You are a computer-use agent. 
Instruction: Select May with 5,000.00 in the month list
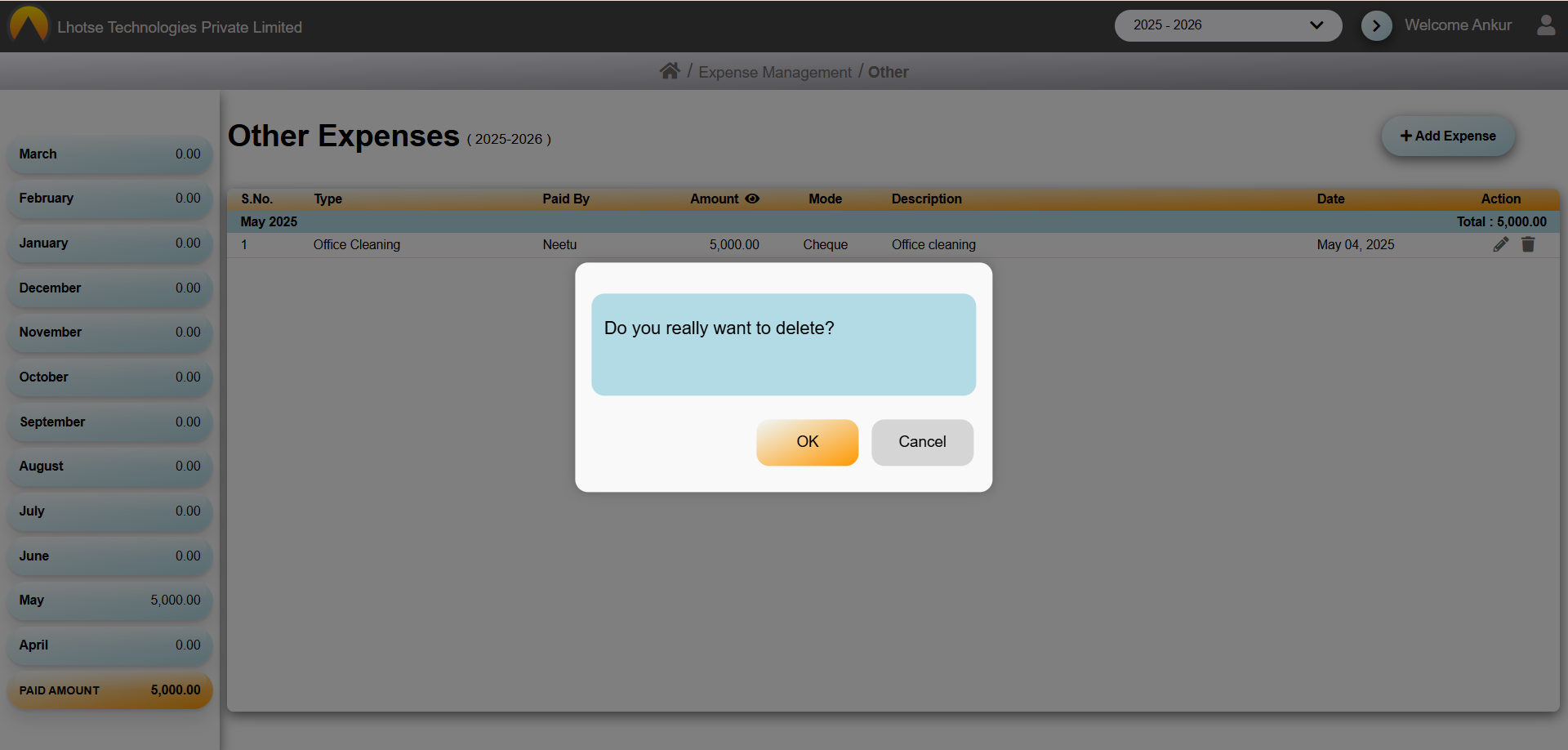pyautogui.click(x=109, y=600)
